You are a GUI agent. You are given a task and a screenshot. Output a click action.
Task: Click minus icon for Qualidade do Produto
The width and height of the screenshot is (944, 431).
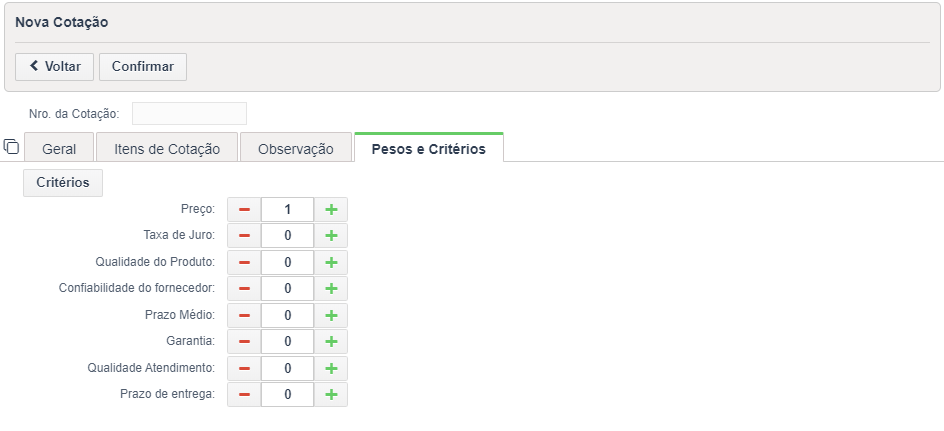[x=244, y=262]
